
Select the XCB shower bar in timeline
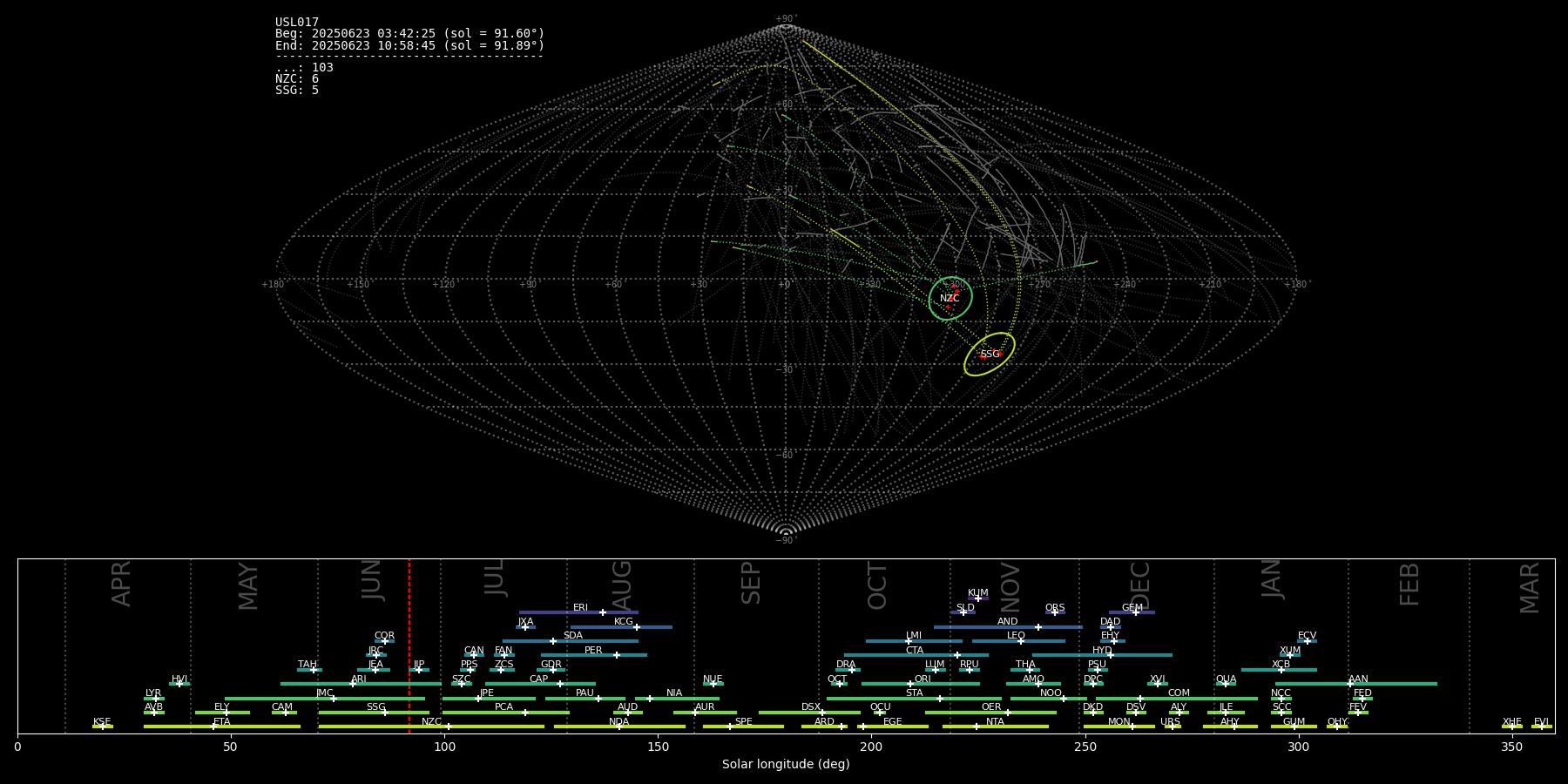pos(1279,670)
